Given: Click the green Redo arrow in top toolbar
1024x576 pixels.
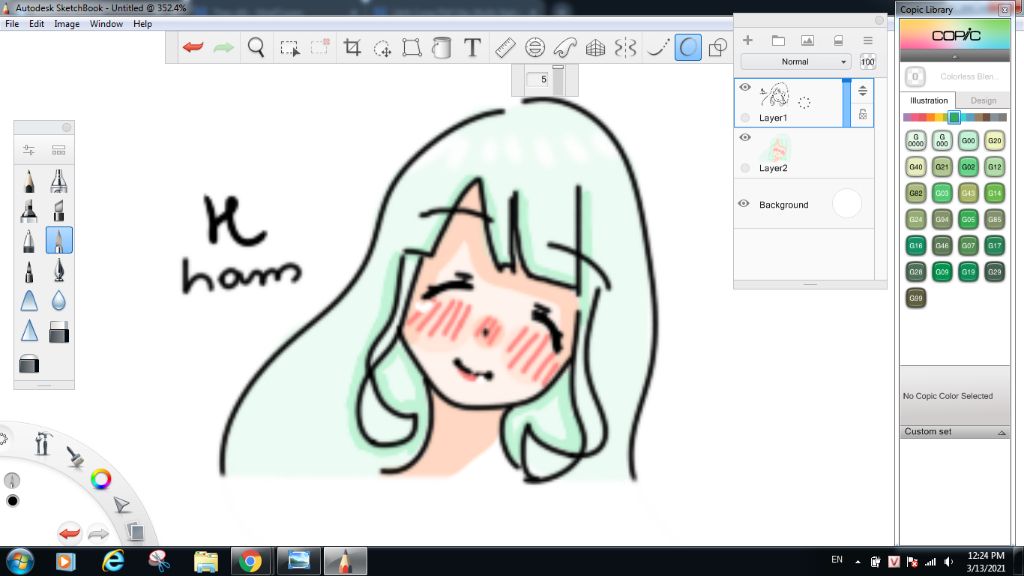Looking at the screenshot, I should coord(223,47).
